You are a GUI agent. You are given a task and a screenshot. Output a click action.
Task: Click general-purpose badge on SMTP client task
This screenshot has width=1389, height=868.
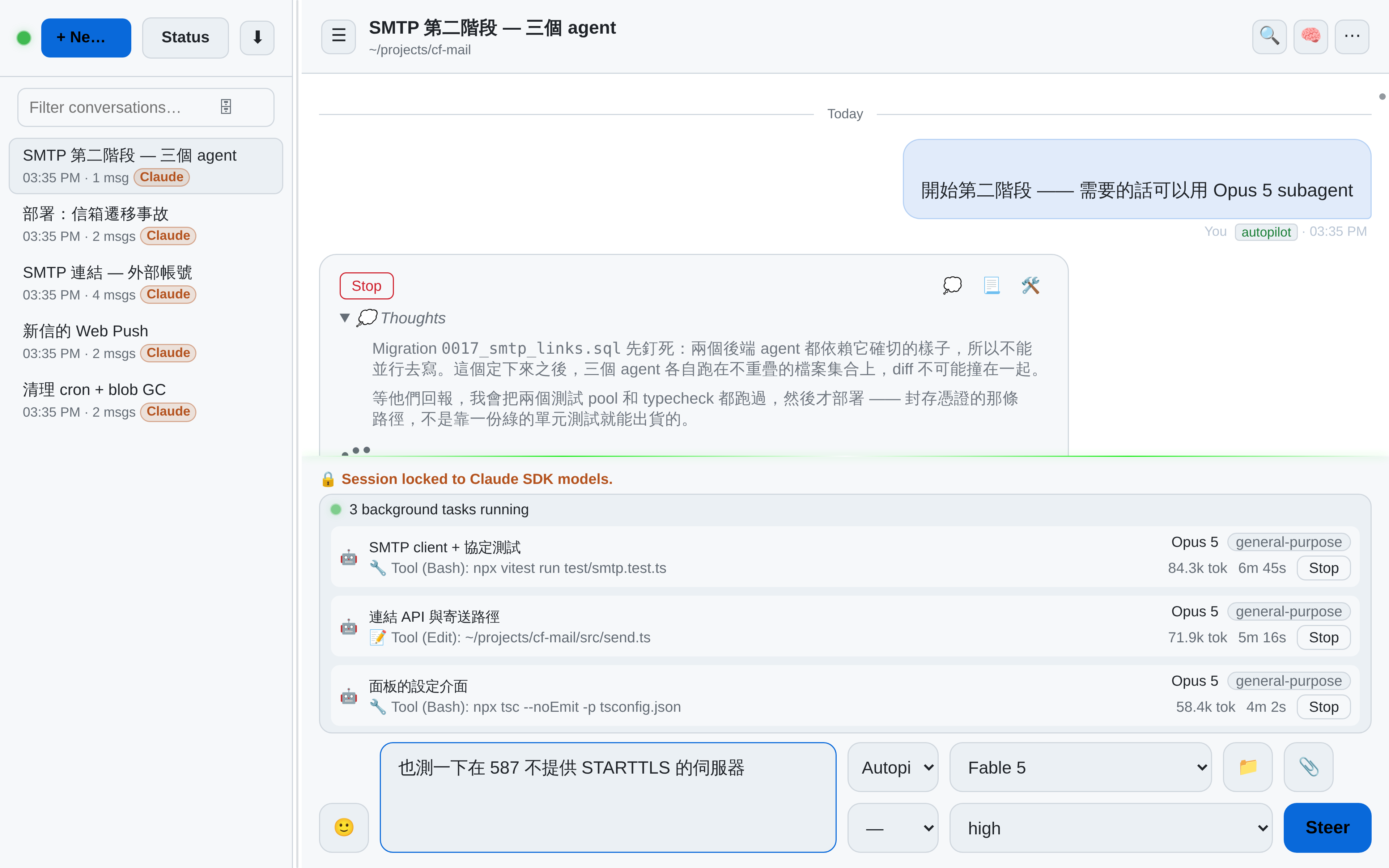1288,542
